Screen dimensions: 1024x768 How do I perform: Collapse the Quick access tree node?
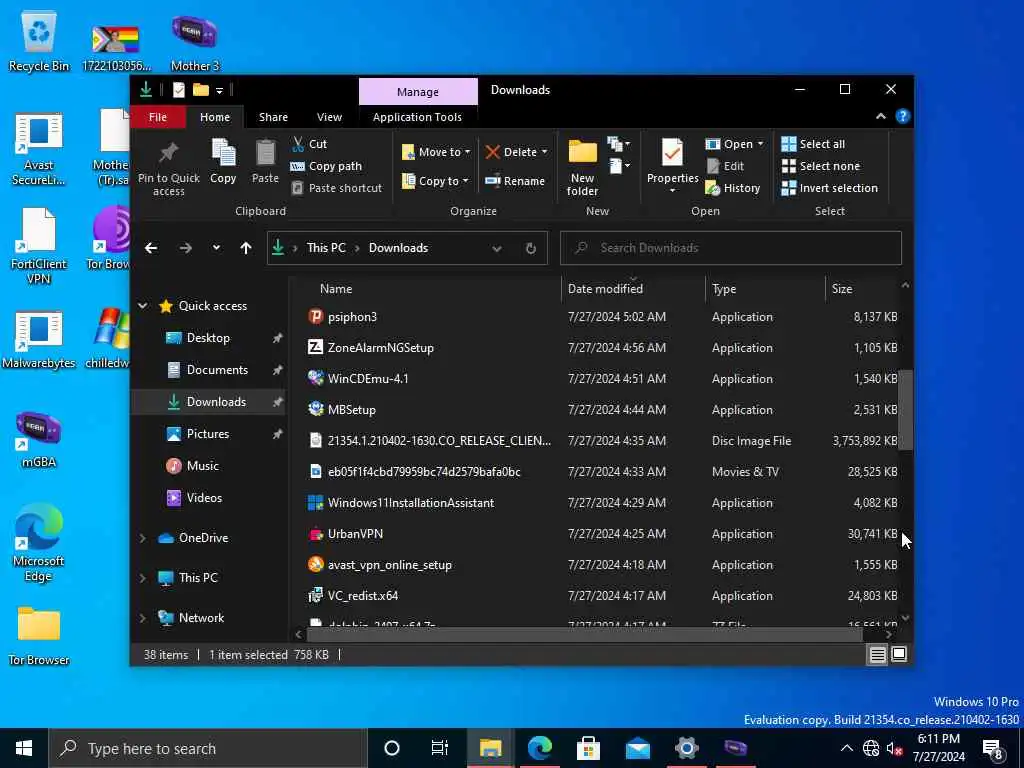coord(143,306)
